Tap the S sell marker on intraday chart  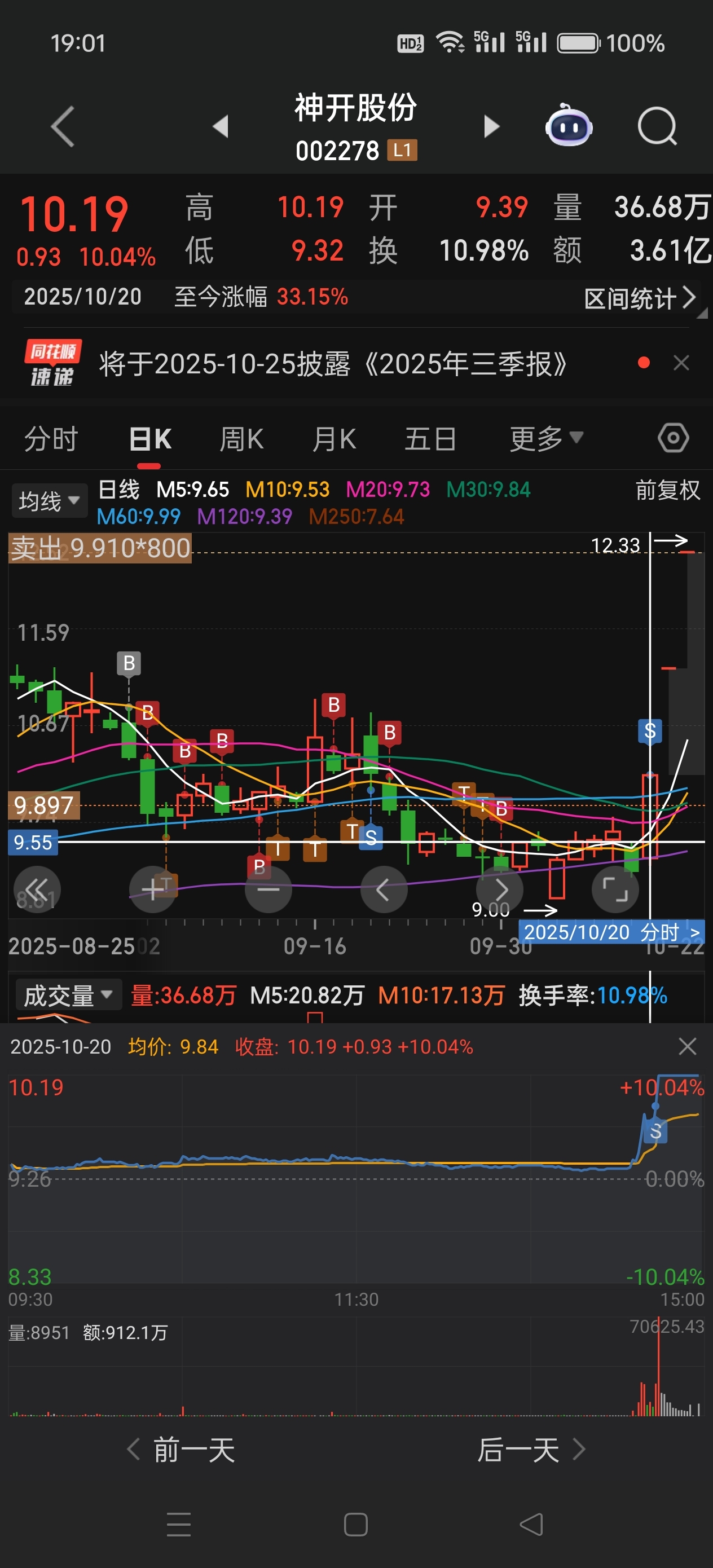click(656, 1131)
